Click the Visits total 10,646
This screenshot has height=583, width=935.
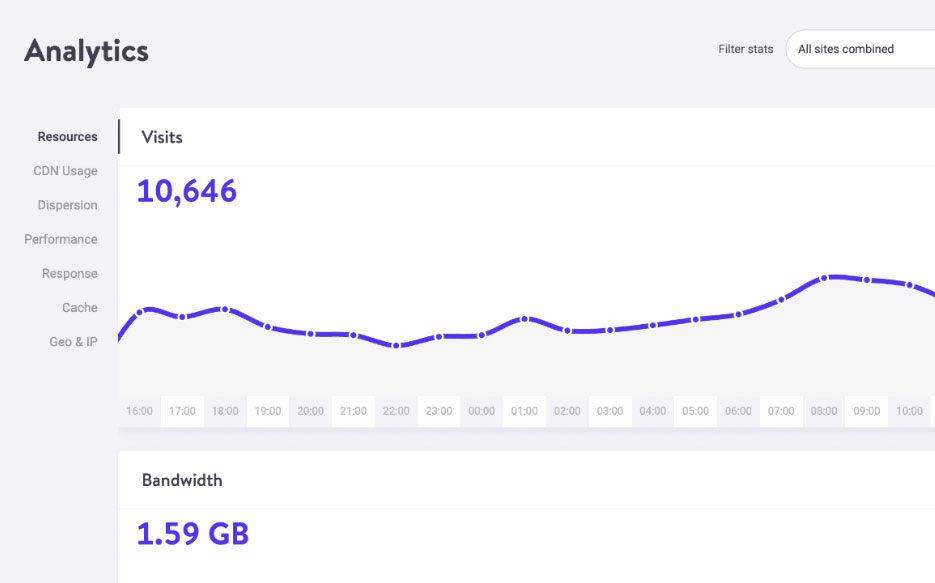(x=187, y=191)
